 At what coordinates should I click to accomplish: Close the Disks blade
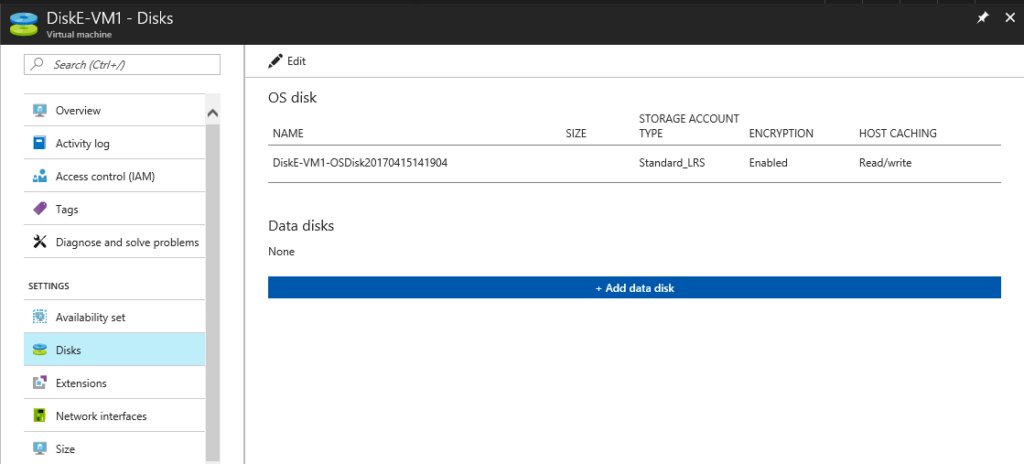(1010, 18)
